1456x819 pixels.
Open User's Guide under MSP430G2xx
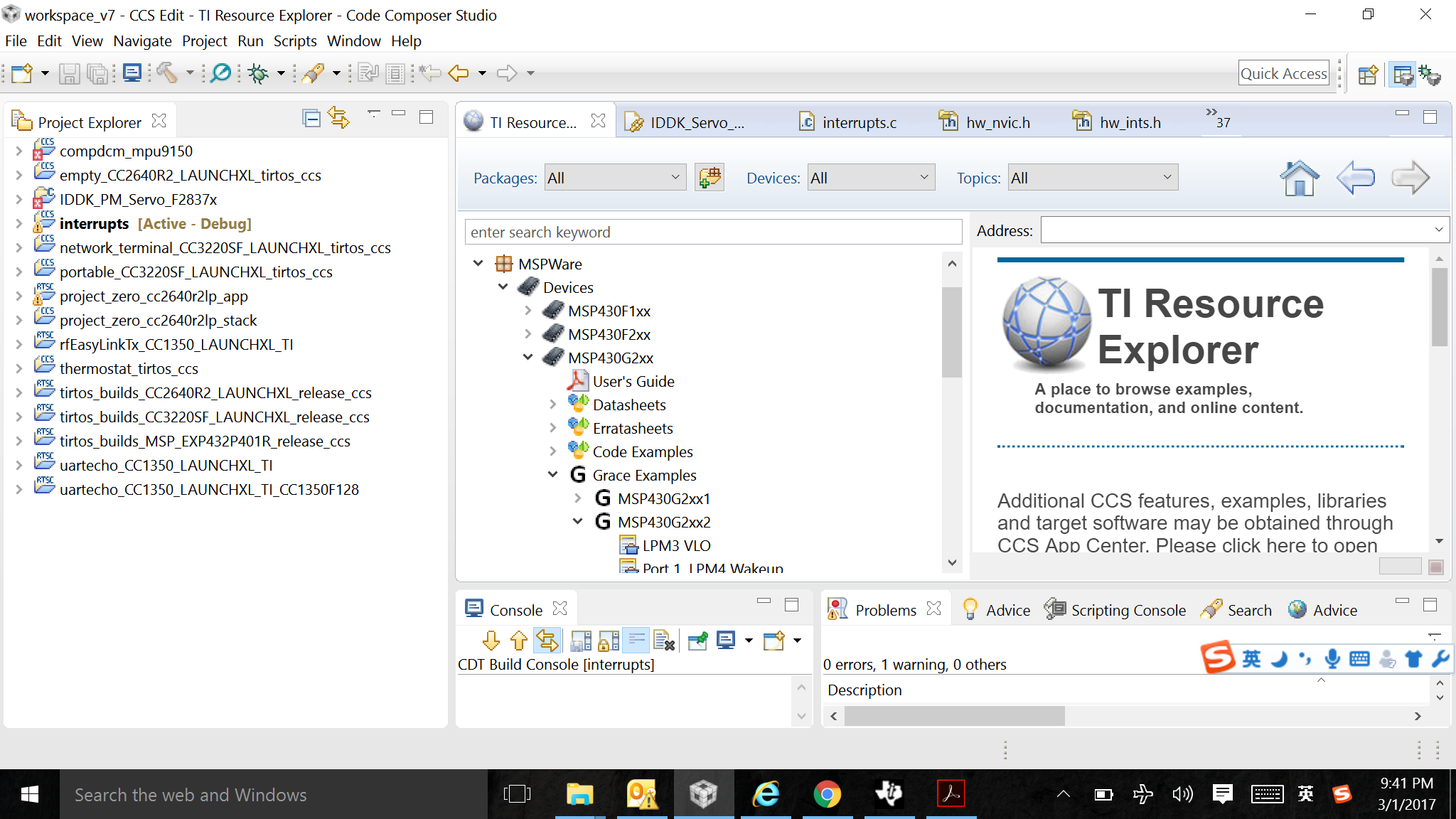point(633,382)
